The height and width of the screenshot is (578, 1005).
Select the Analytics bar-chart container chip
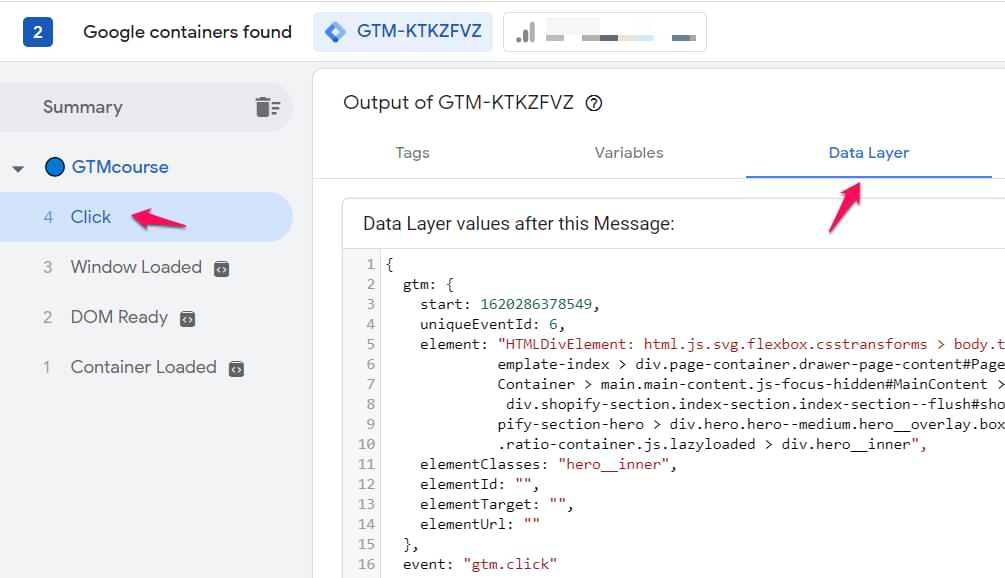coord(605,32)
